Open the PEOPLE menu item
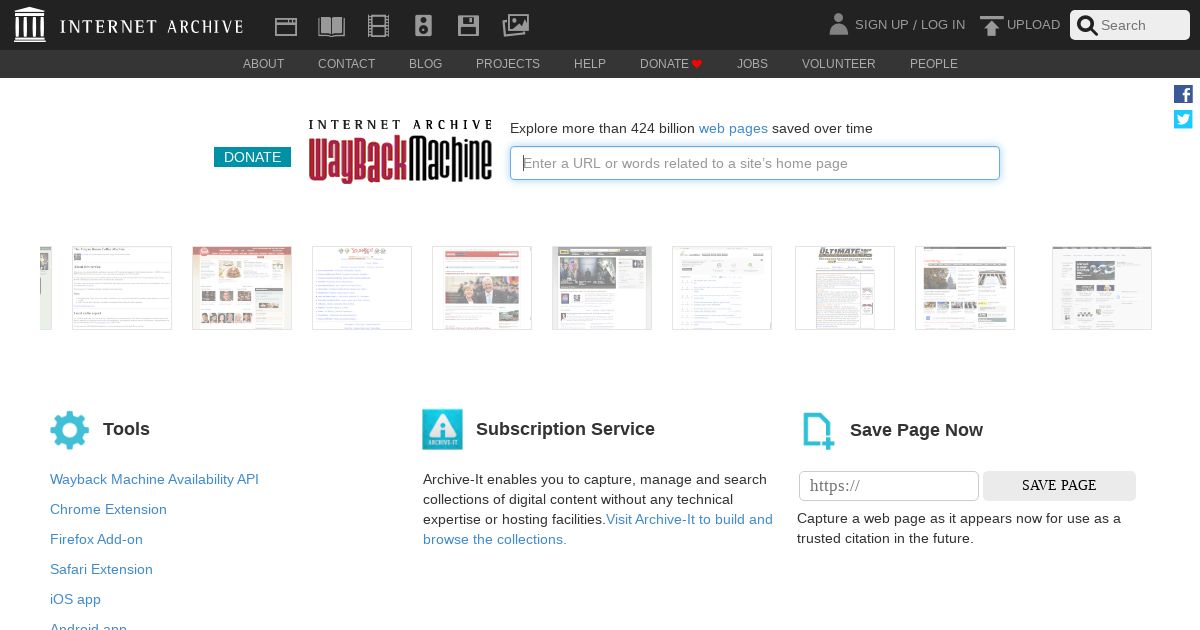The image size is (1200, 630). click(934, 64)
